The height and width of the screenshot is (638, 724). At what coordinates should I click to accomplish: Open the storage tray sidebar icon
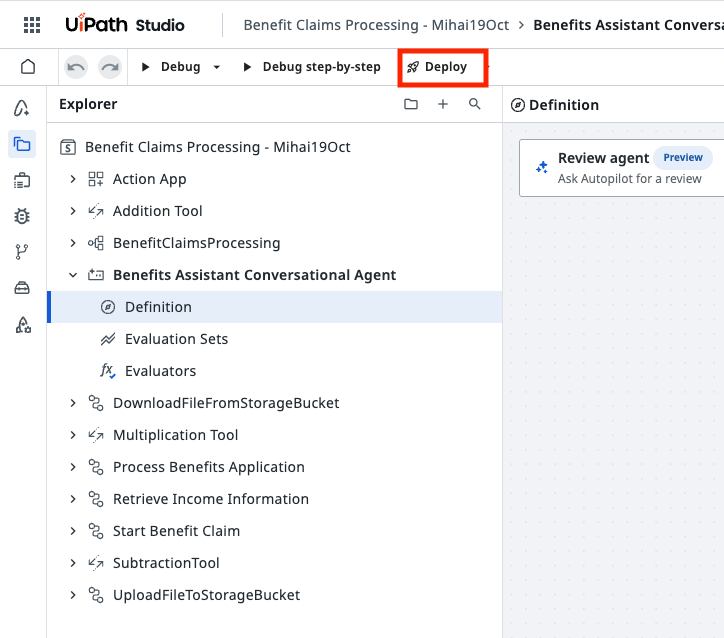(x=22, y=288)
